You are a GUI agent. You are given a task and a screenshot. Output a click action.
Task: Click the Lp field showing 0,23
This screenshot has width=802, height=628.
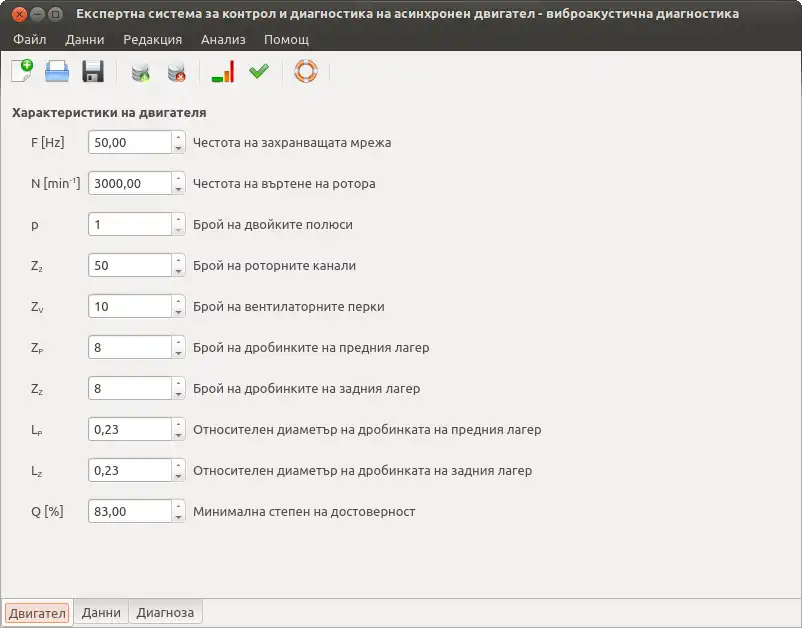130,429
